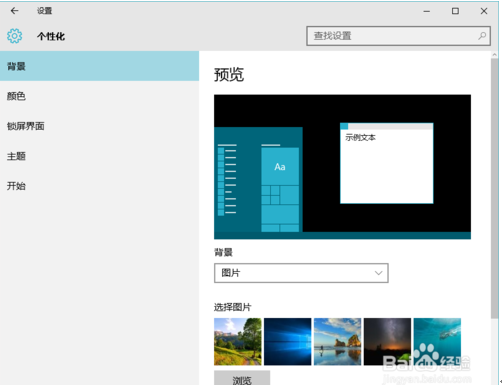
Task: Choose the underwater swimmer picture
Action: (x=437, y=342)
